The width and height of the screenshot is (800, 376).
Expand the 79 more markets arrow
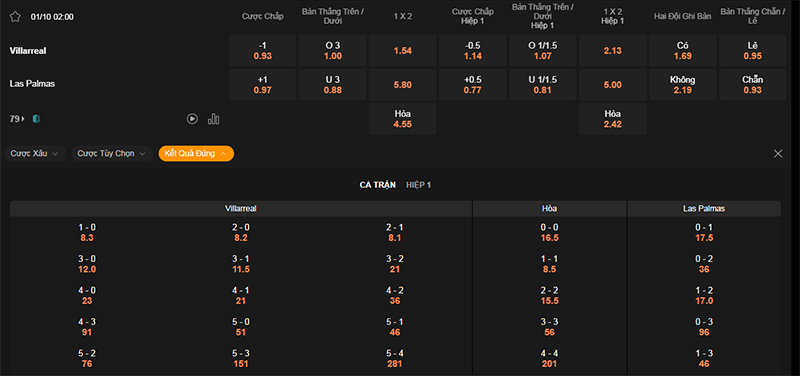pyautogui.click(x=17, y=119)
